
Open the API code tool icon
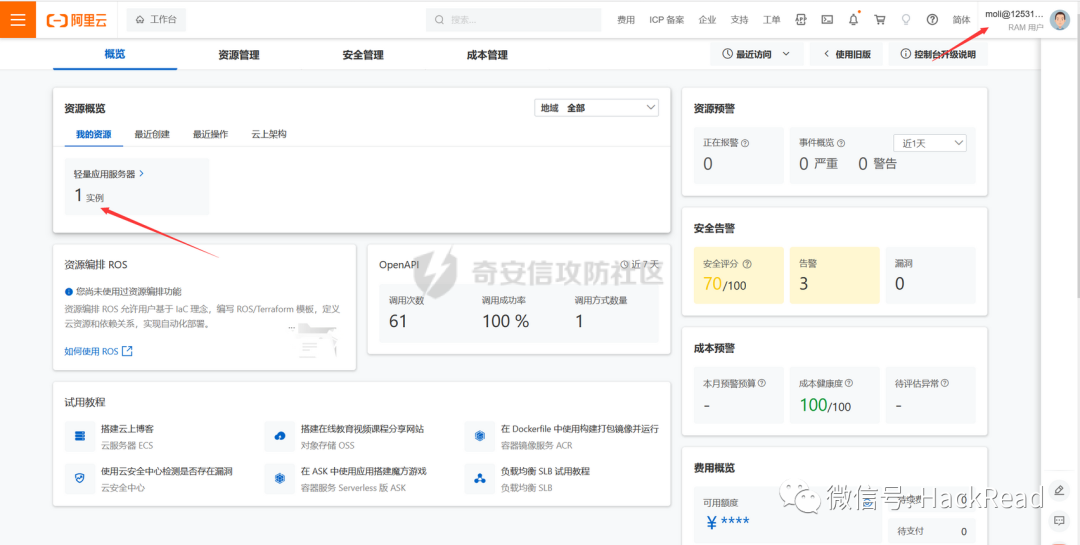pyautogui.click(x=801, y=20)
